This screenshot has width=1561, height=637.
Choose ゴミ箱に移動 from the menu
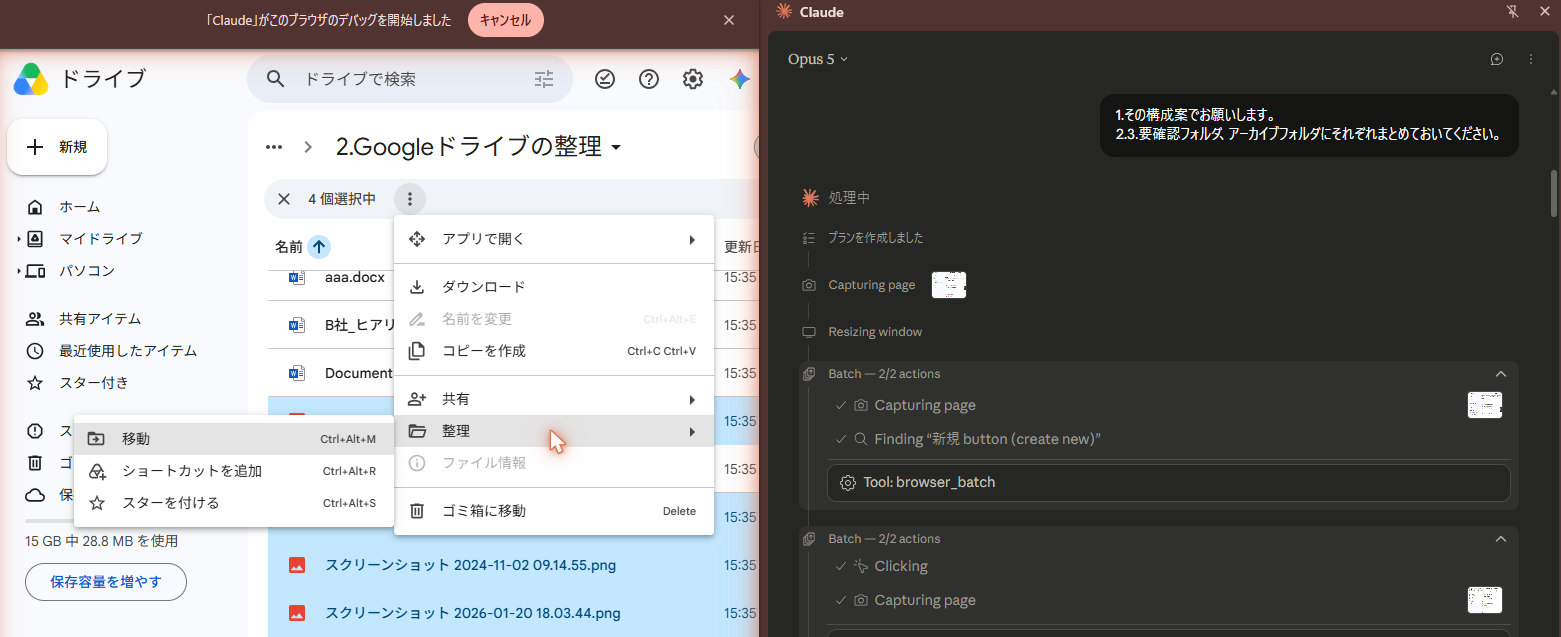[554, 511]
